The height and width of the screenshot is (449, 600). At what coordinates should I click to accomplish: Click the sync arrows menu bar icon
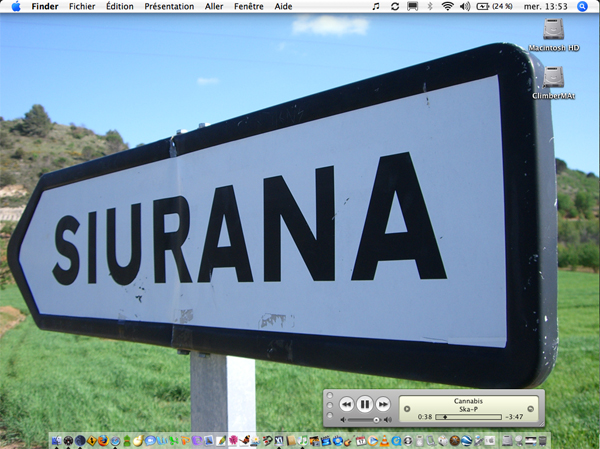(x=394, y=6)
